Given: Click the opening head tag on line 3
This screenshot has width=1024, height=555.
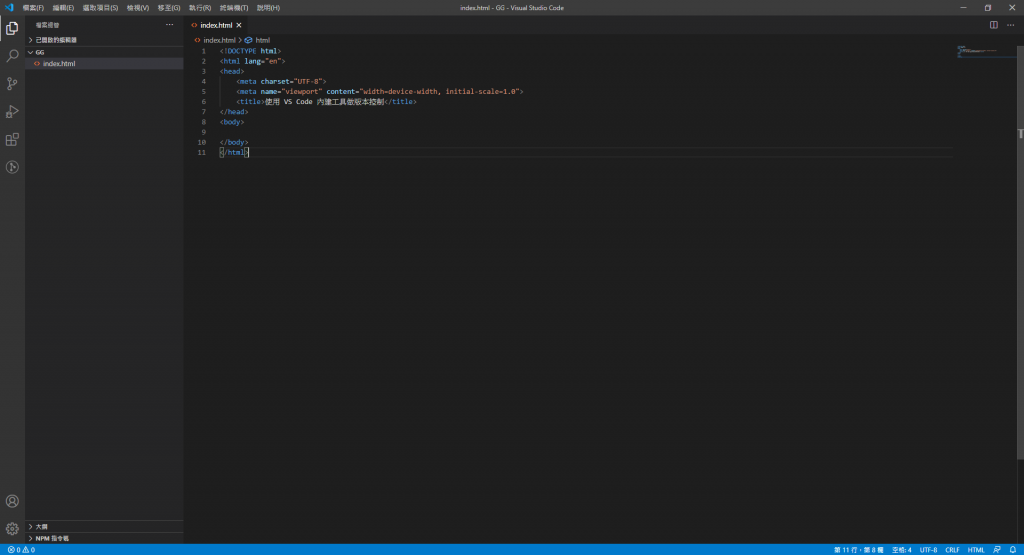Looking at the screenshot, I should click(232, 71).
